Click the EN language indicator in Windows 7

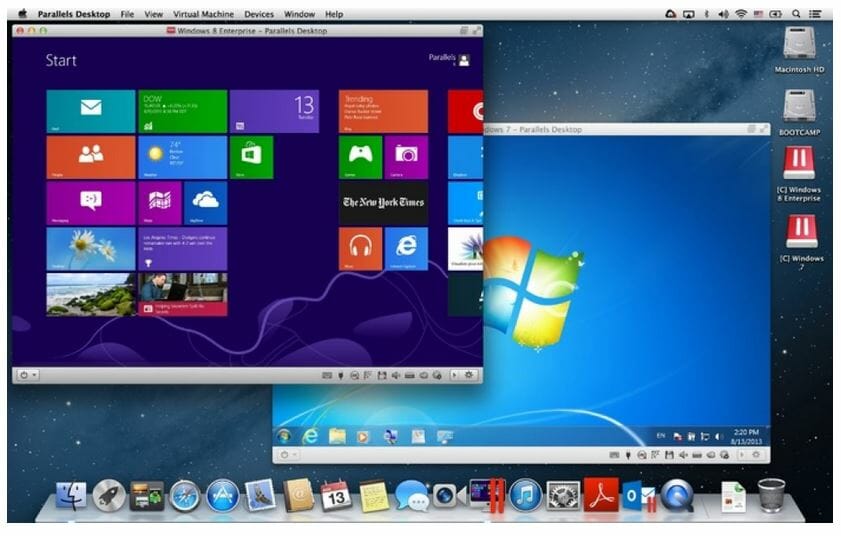coord(661,436)
